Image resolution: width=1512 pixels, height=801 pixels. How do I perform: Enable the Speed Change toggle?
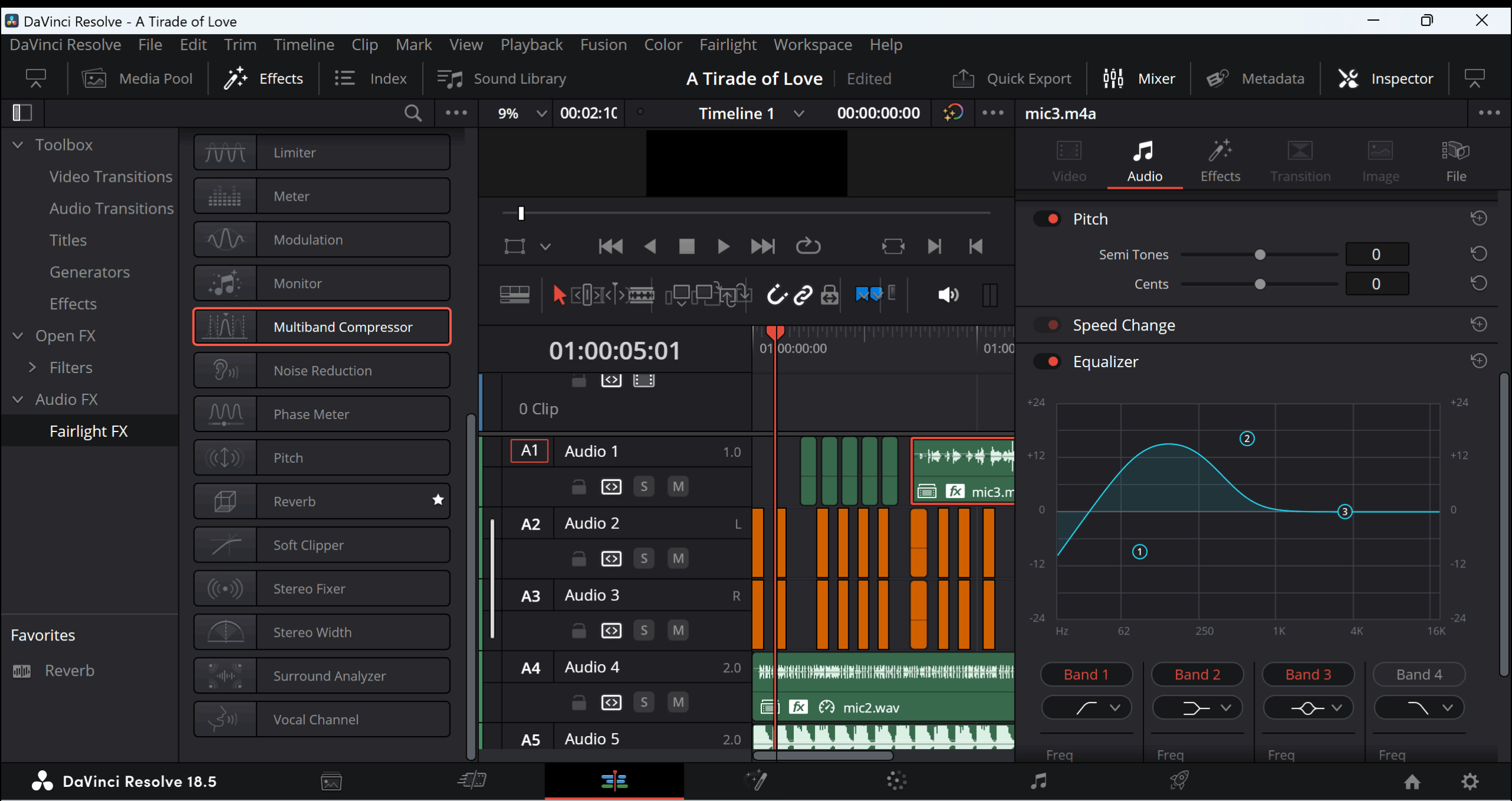pyautogui.click(x=1048, y=325)
